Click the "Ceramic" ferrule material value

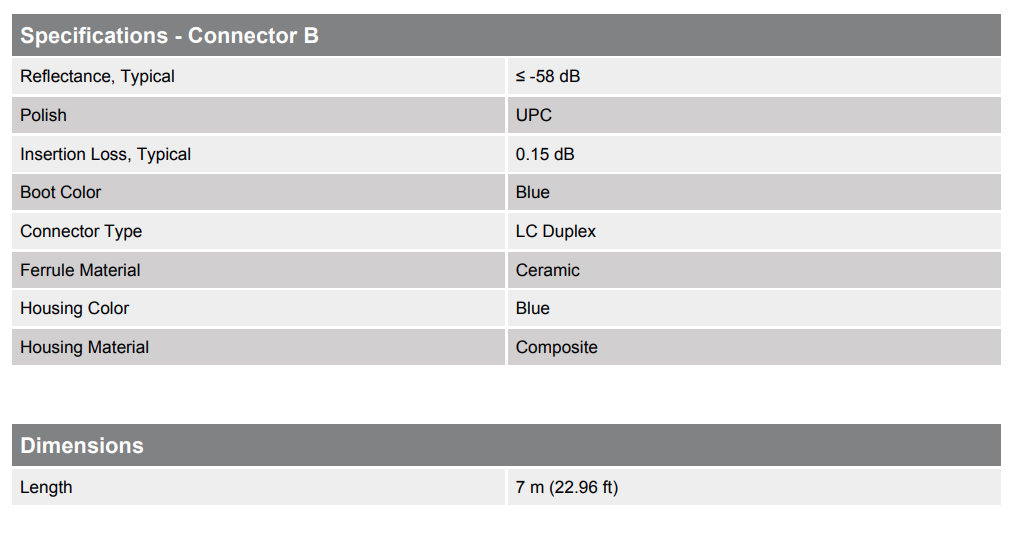click(x=548, y=270)
